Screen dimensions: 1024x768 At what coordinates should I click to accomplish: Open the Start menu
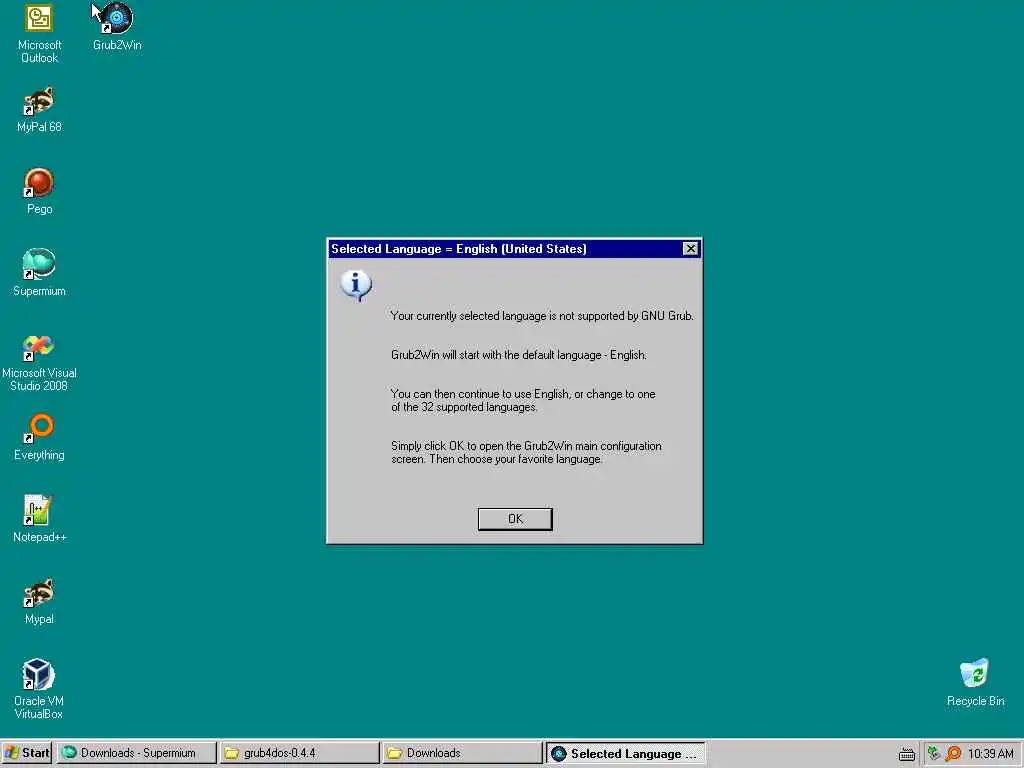27,753
